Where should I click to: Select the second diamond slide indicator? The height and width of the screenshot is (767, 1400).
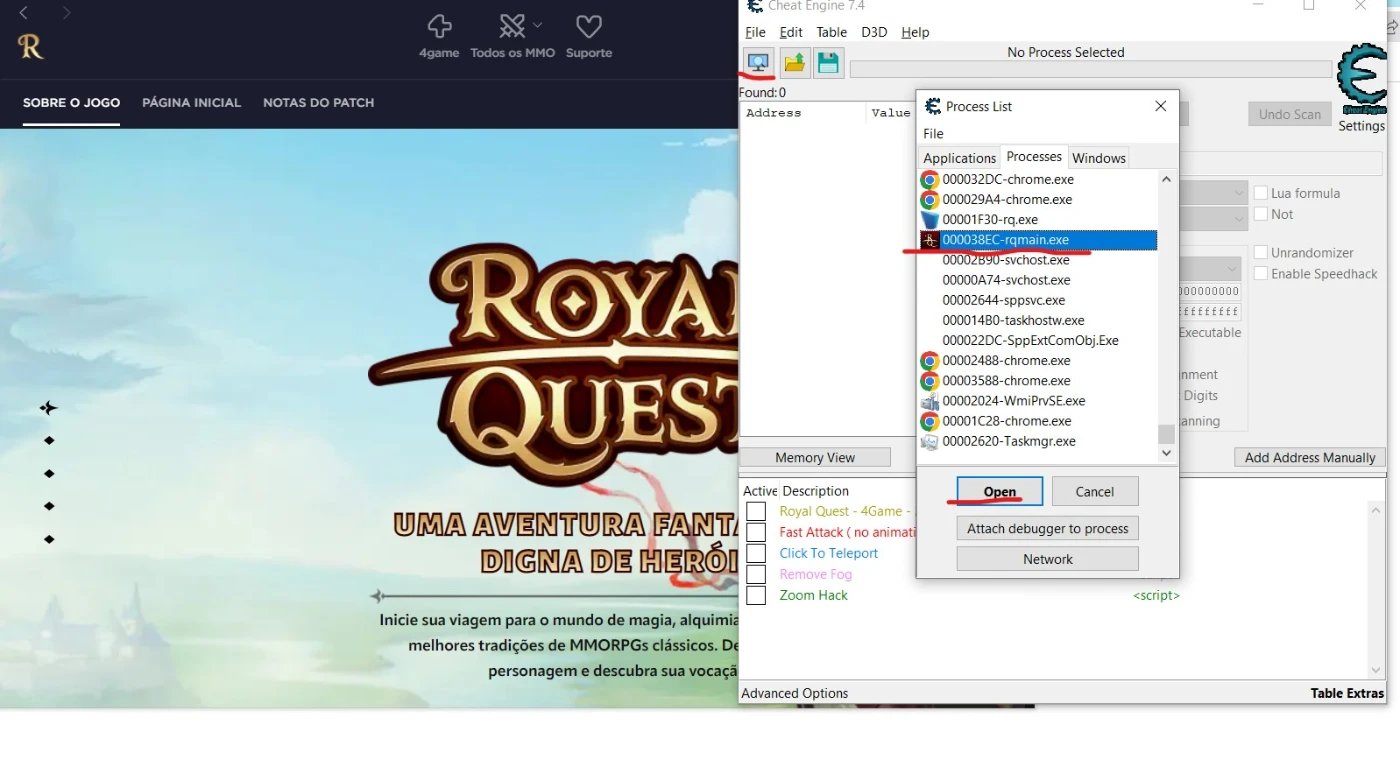pyautogui.click(x=49, y=441)
